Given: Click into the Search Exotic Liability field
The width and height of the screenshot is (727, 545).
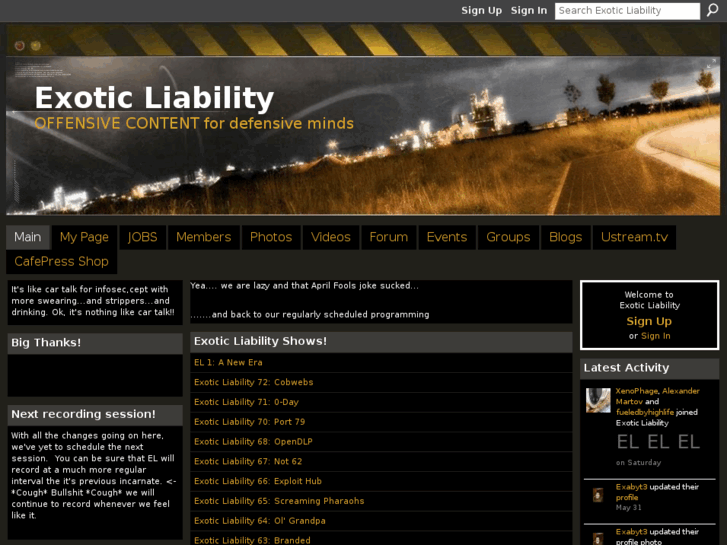Looking at the screenshot, I should (627, 11).
